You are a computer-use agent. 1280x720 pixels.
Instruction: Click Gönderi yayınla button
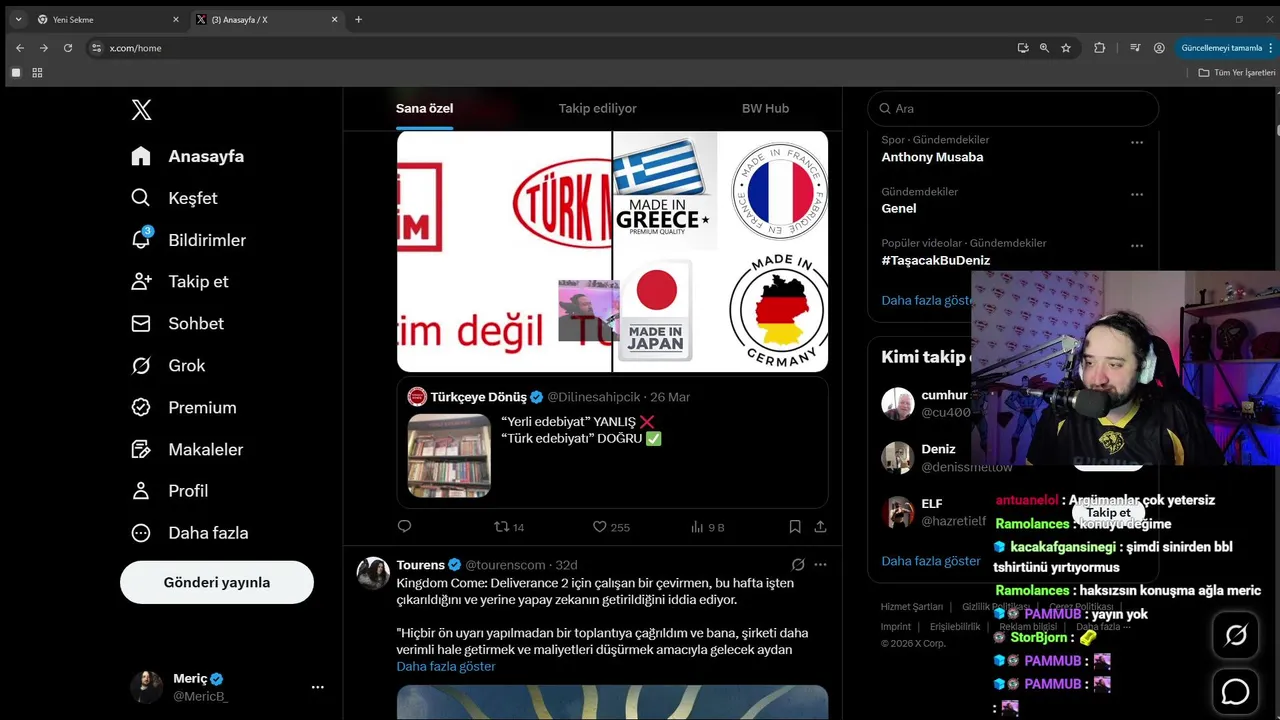pos(217,582)
